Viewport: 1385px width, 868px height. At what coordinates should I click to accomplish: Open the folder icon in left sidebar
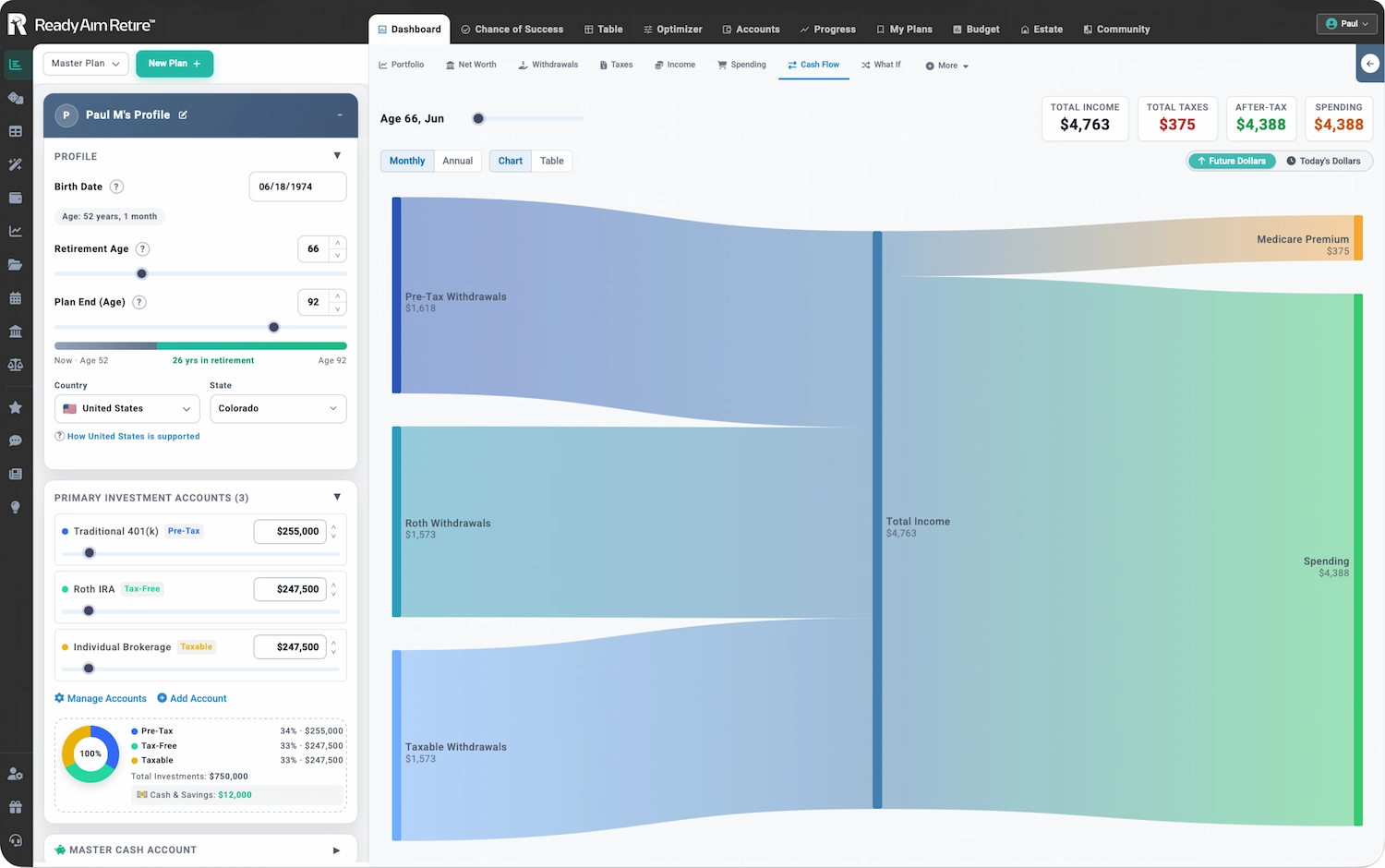tap(16, 265)
